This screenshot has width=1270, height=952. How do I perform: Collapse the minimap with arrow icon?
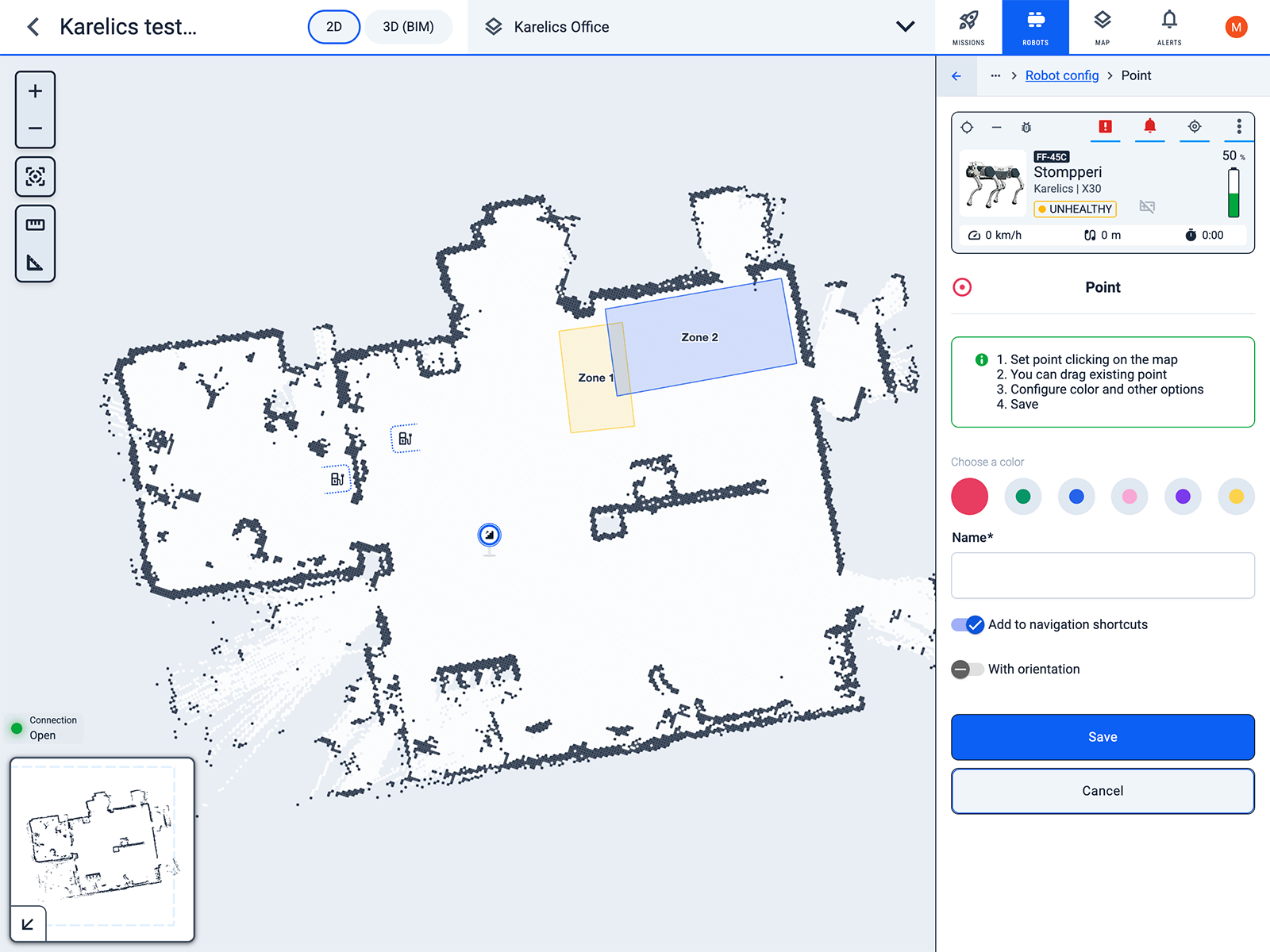coord(28,924)
